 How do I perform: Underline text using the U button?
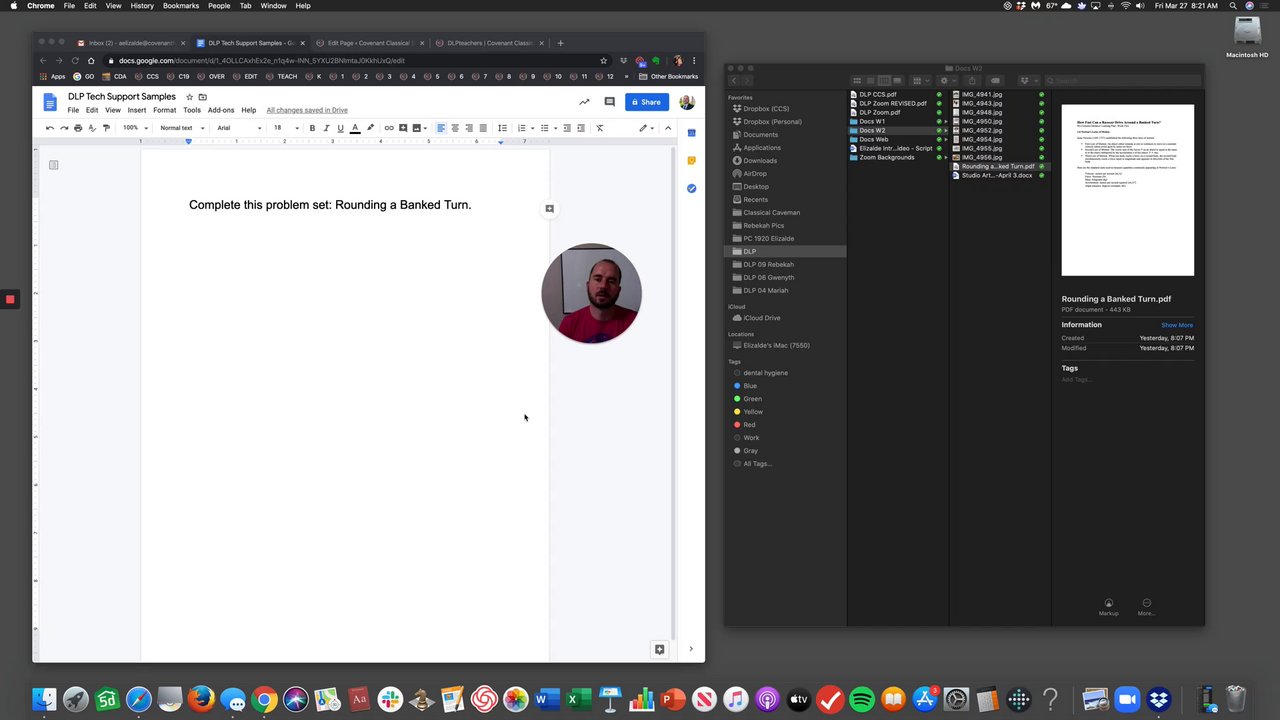(x=340, y=128)
